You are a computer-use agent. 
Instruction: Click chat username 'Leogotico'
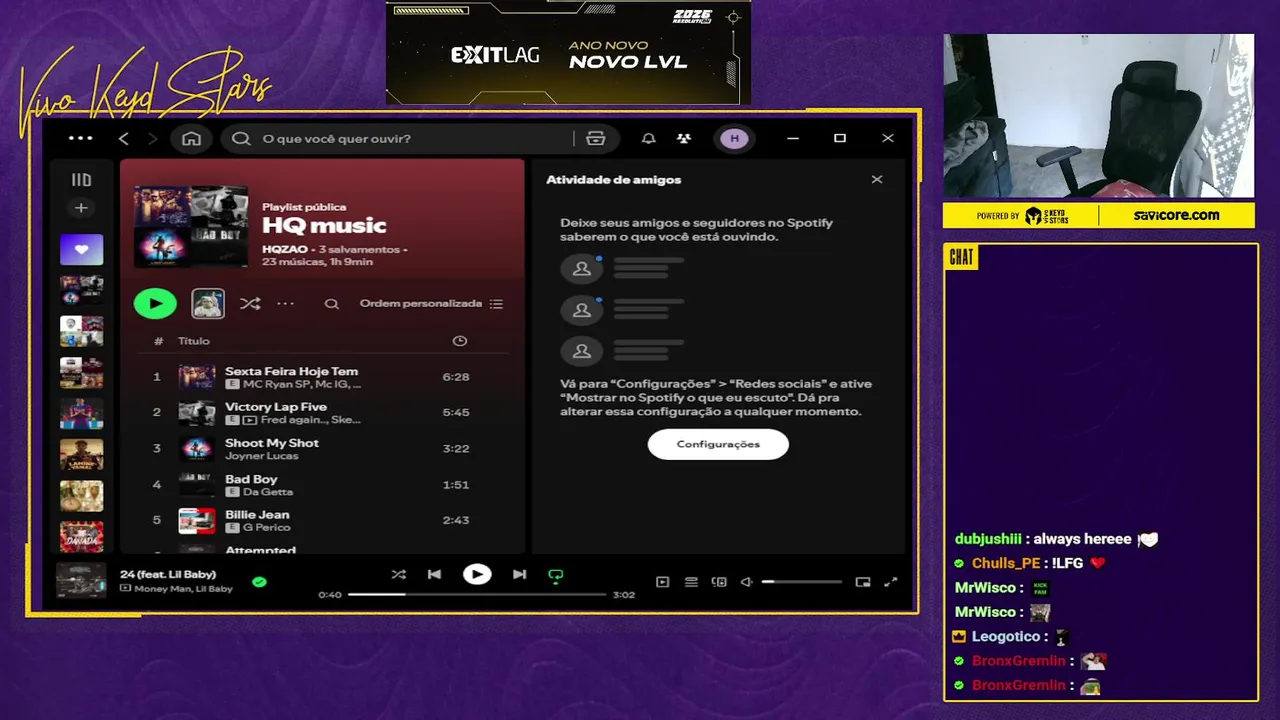coord(1006,636)
